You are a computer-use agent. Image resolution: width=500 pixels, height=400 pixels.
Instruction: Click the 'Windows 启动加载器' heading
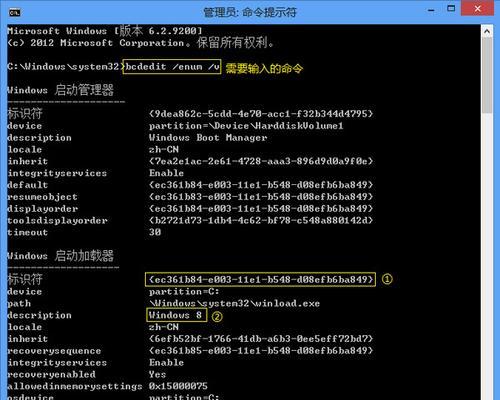click(60, 256)
